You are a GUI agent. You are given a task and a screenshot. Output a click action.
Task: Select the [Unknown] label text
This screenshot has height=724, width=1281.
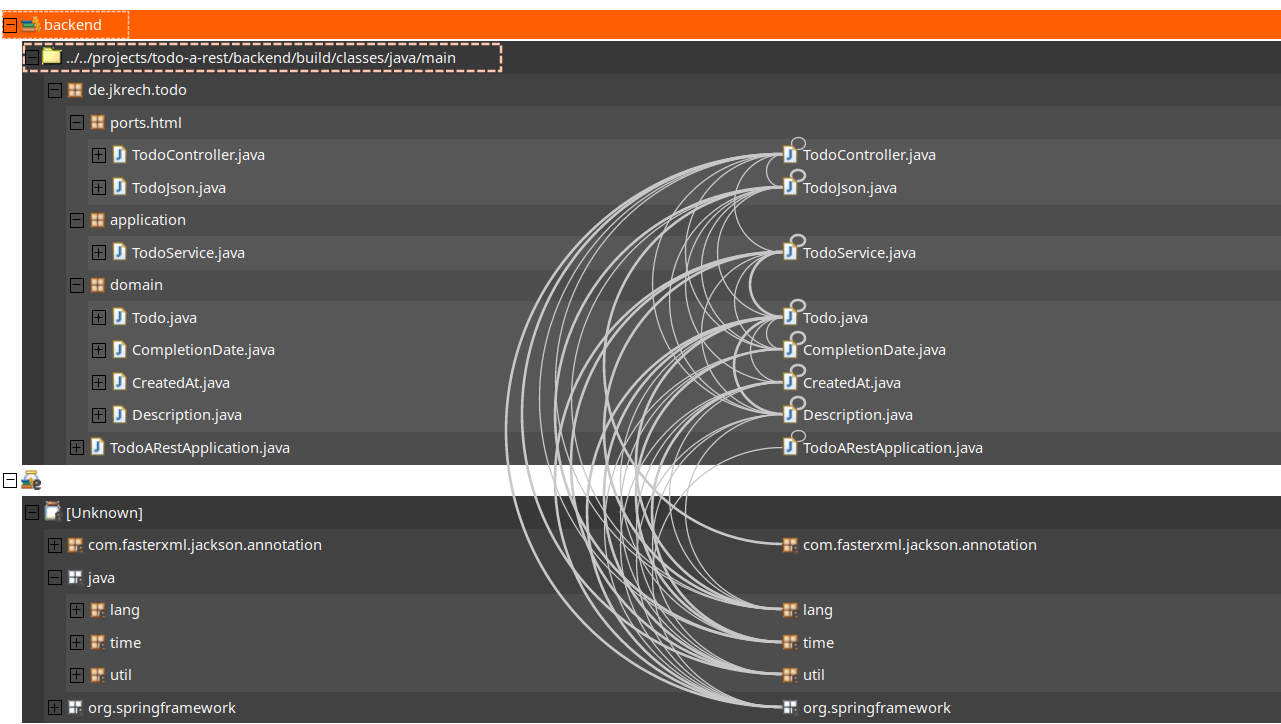104,513
